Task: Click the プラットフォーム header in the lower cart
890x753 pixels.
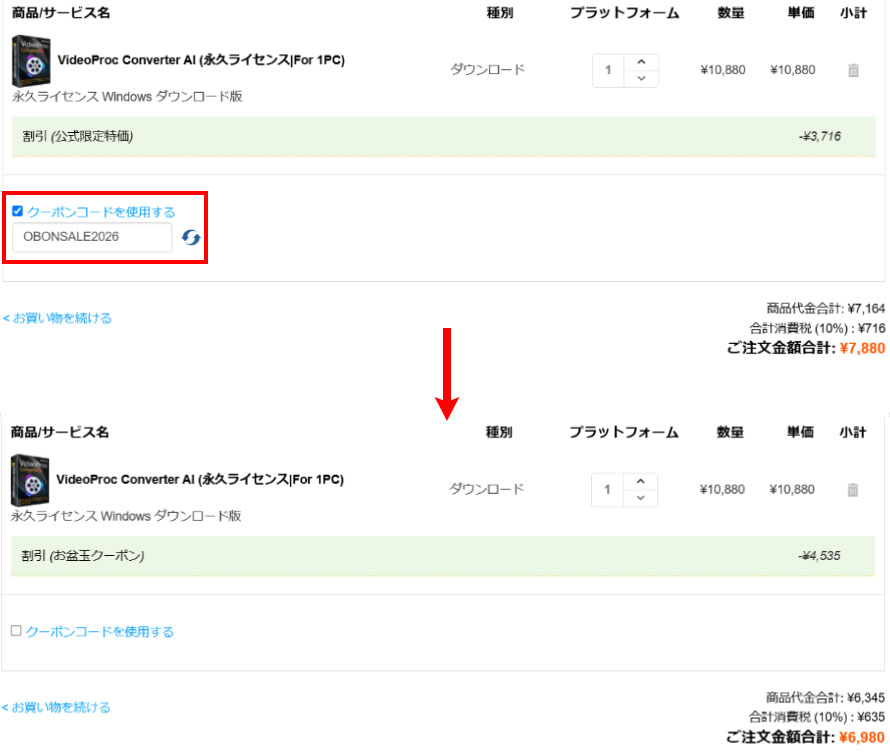Action: [x=624, y=432]
